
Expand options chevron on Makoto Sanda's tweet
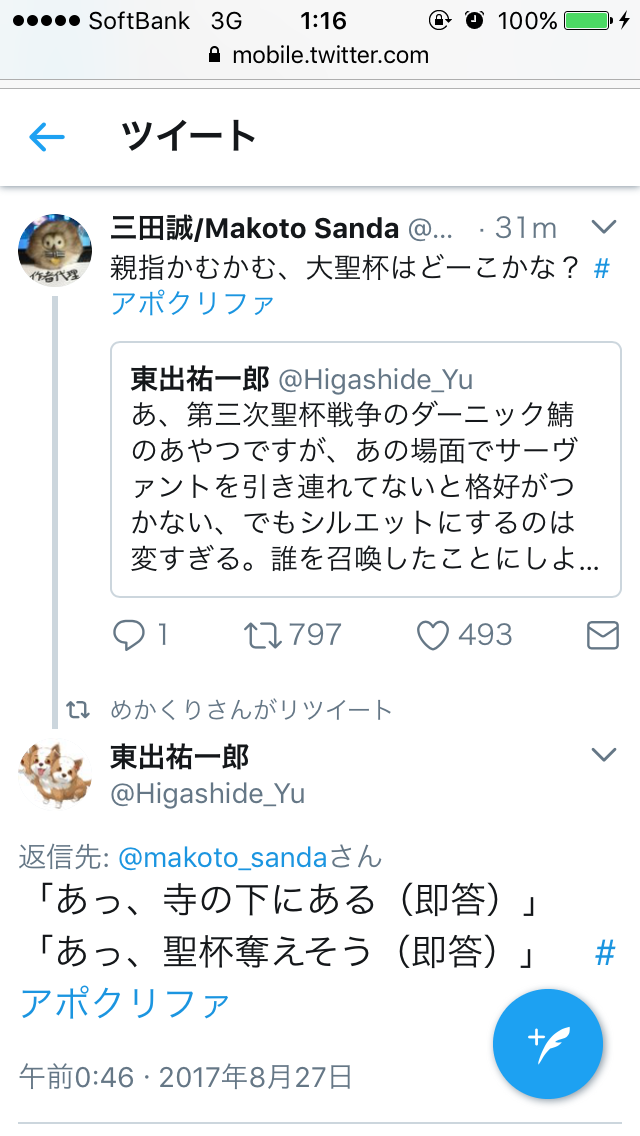(604, 228)
